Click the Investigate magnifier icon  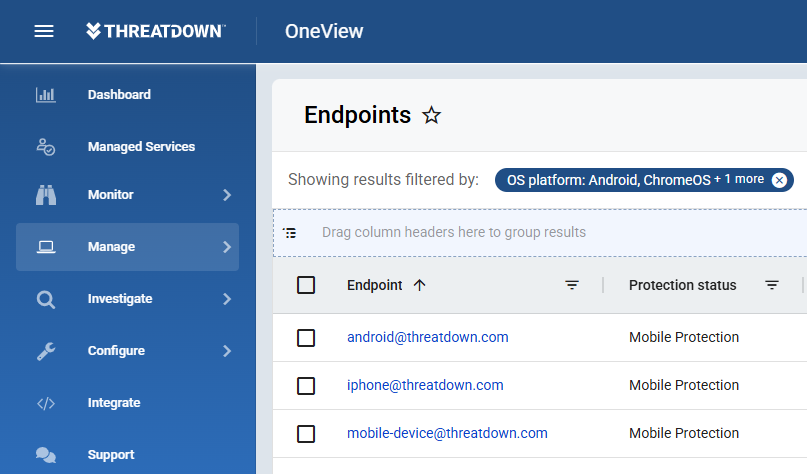(x=46, y=299)
